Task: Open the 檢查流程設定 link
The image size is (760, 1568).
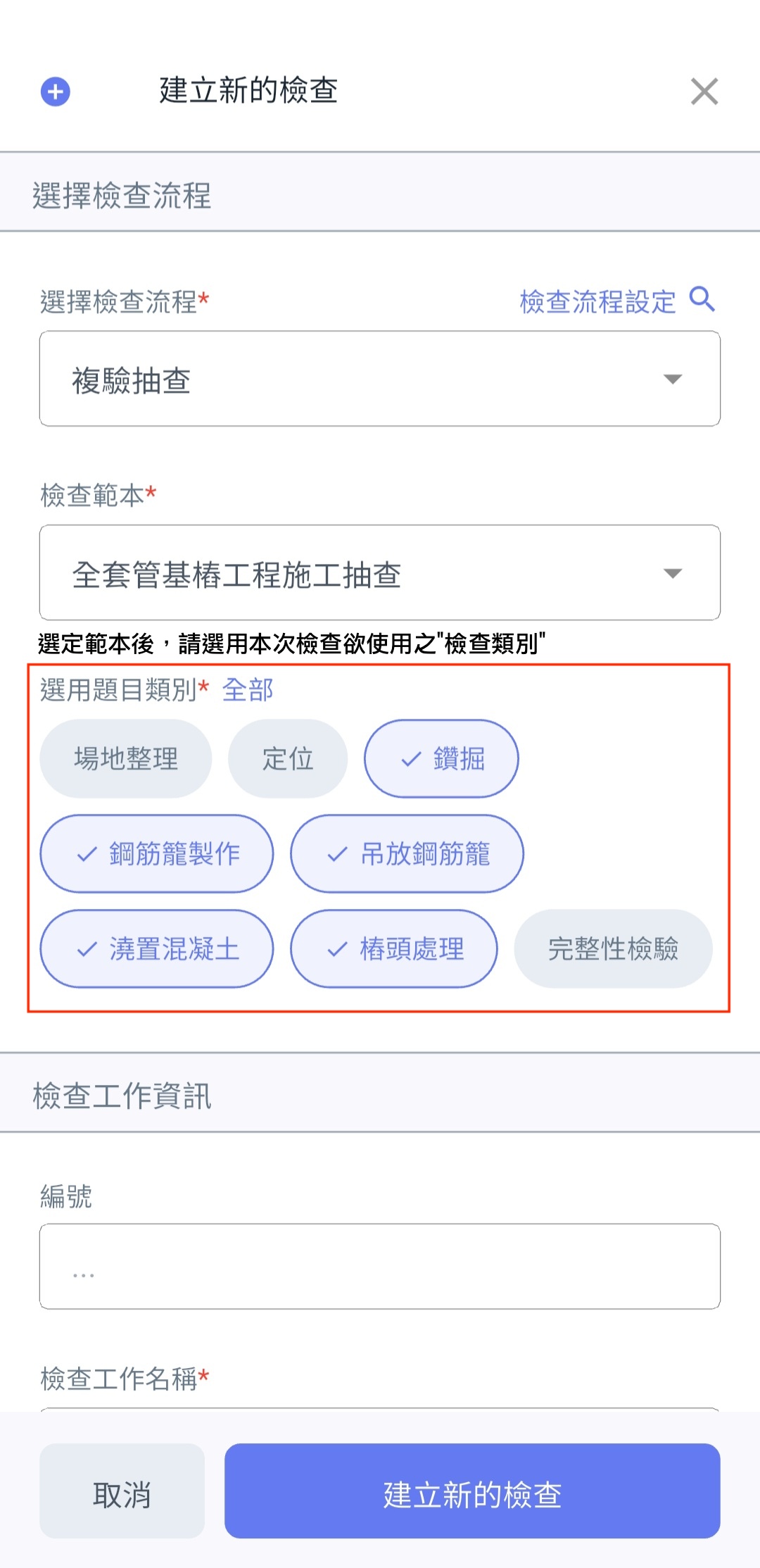Action: (597, 302)
